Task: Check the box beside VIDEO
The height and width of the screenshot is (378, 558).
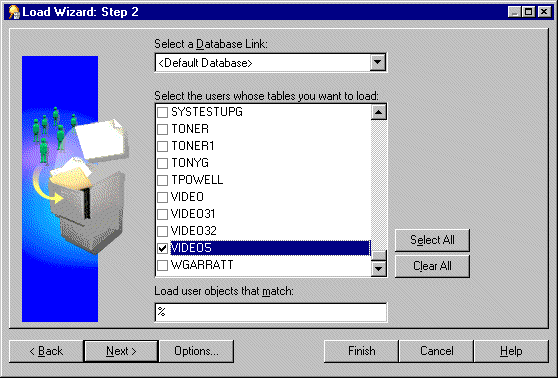Action: pyautogui.click(x=163, y=197)
